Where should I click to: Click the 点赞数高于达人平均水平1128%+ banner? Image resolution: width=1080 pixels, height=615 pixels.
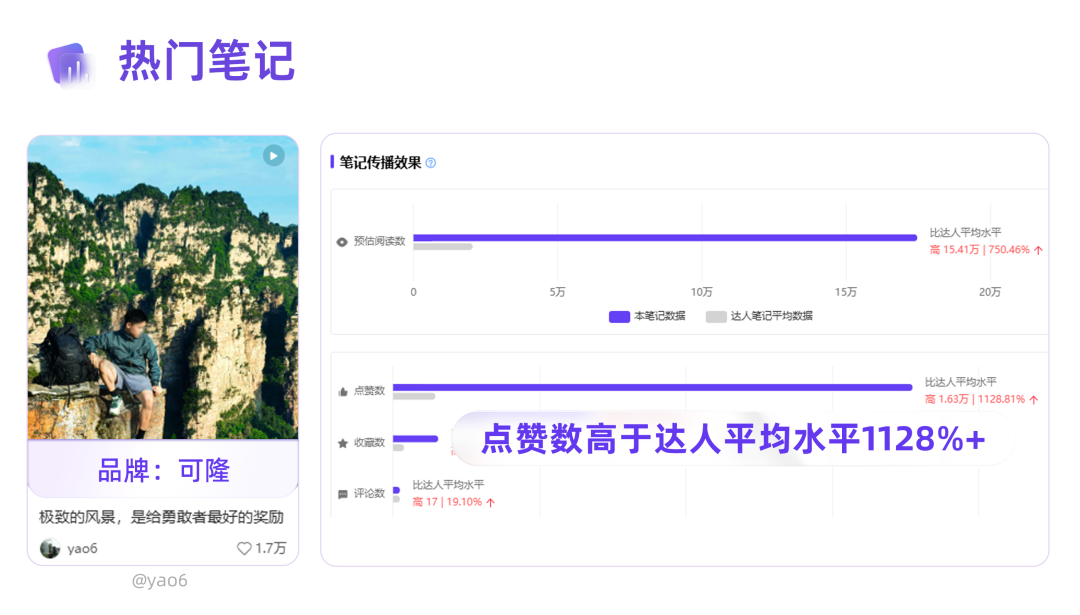(733, 440)
